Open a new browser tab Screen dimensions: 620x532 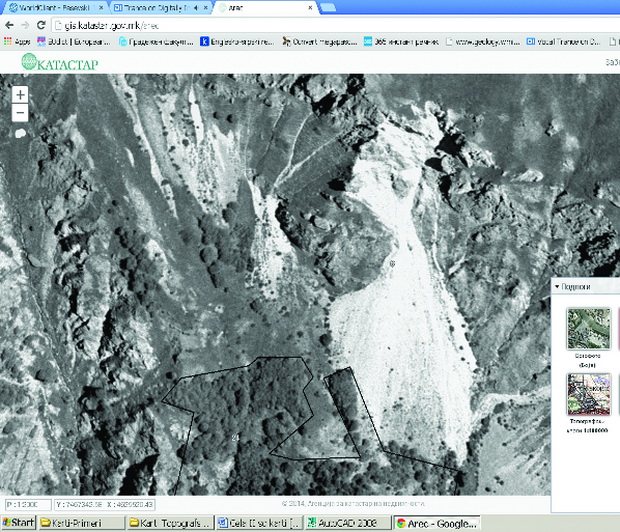pyautogui.click(x=328, y=8)
